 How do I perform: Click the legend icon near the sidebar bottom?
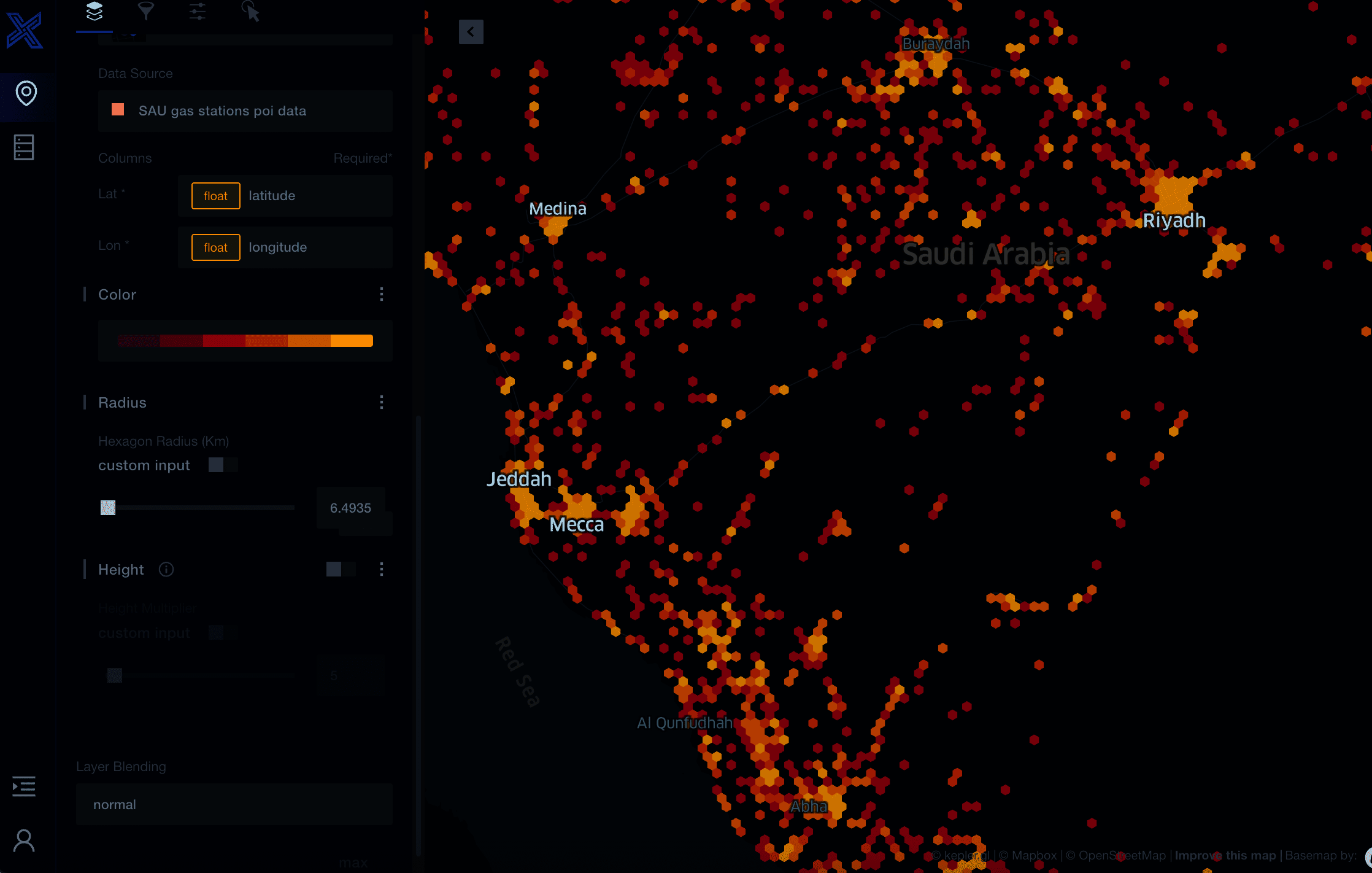tap(24, 786)
